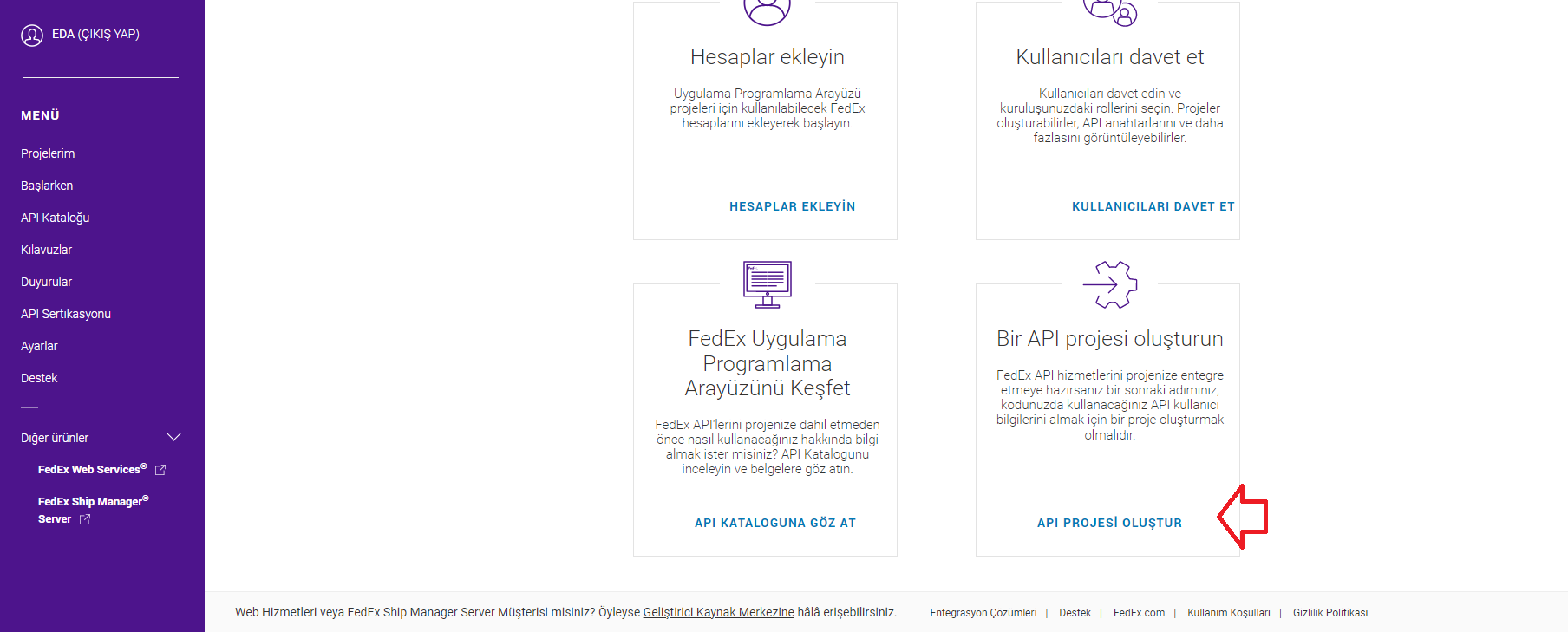Collapse the Diğer ürünler chevron
Screen dimensions: 1568x632
click(173, 438)
